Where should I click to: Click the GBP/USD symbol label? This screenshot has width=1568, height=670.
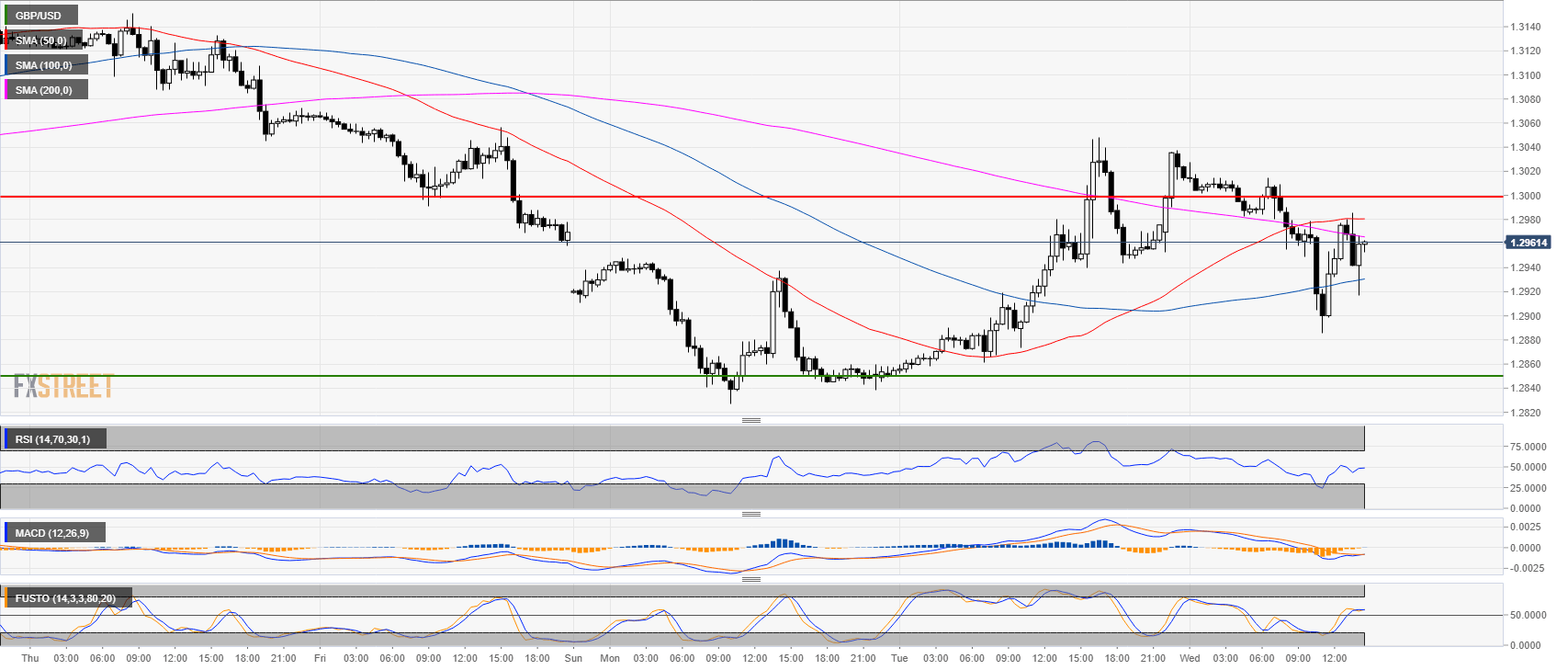point(39,16)
